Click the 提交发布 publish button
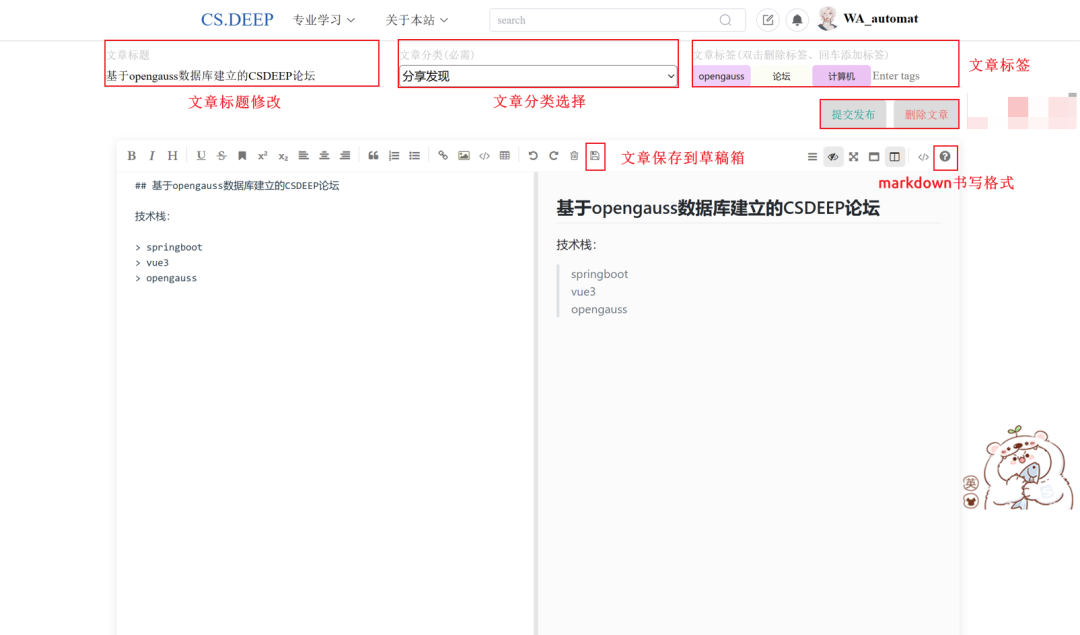Viewport: 1080px width, 635px height. [853, 114]
